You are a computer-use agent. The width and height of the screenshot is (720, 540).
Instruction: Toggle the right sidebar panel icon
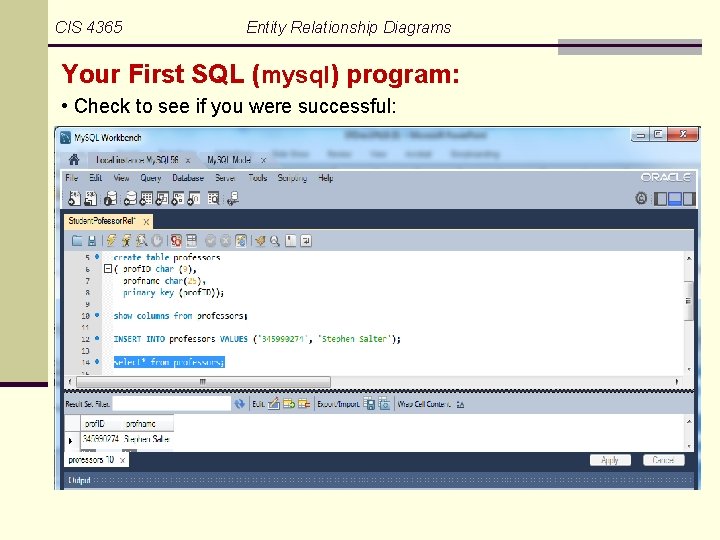tap(689, 199)
